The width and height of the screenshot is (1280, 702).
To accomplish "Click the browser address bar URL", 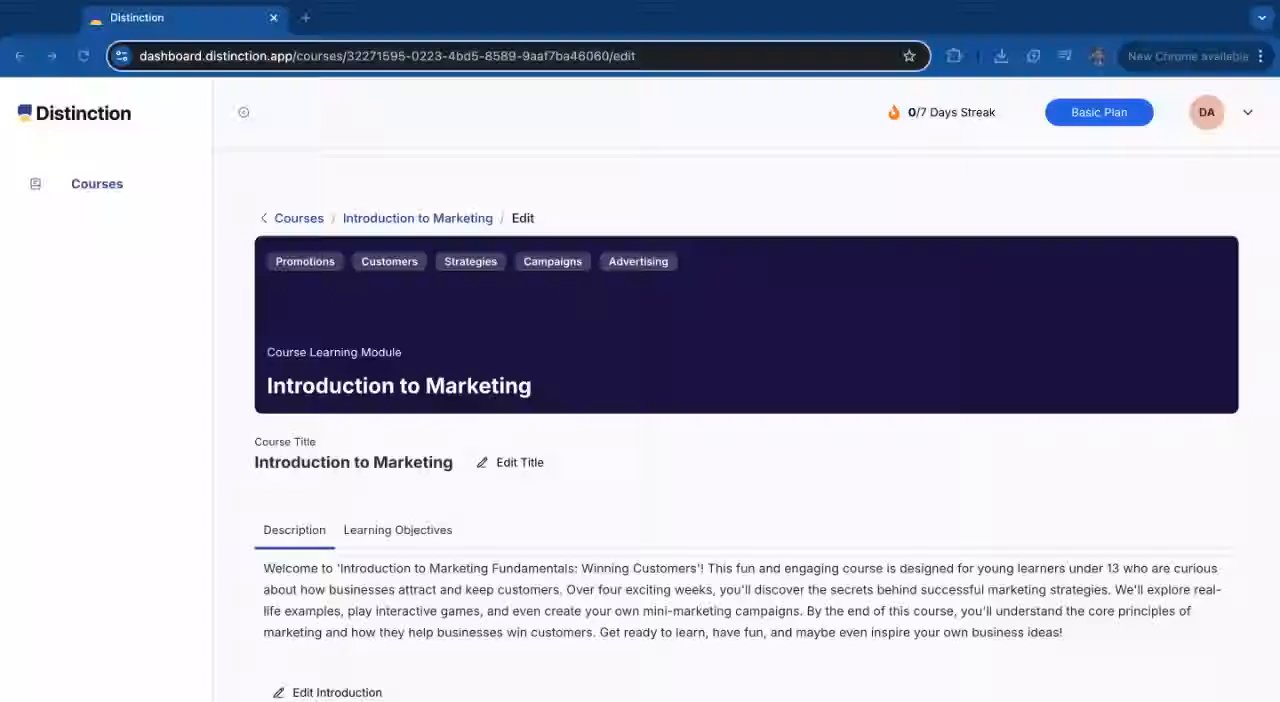I will click(x=387, y=56).
